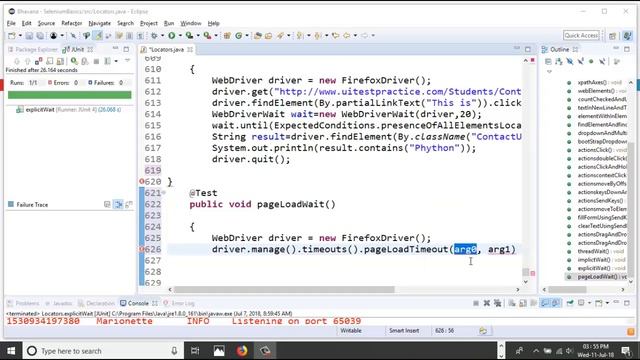Open the Refactor menu
Screen dimensions: 640x360
tap(71, 23)
